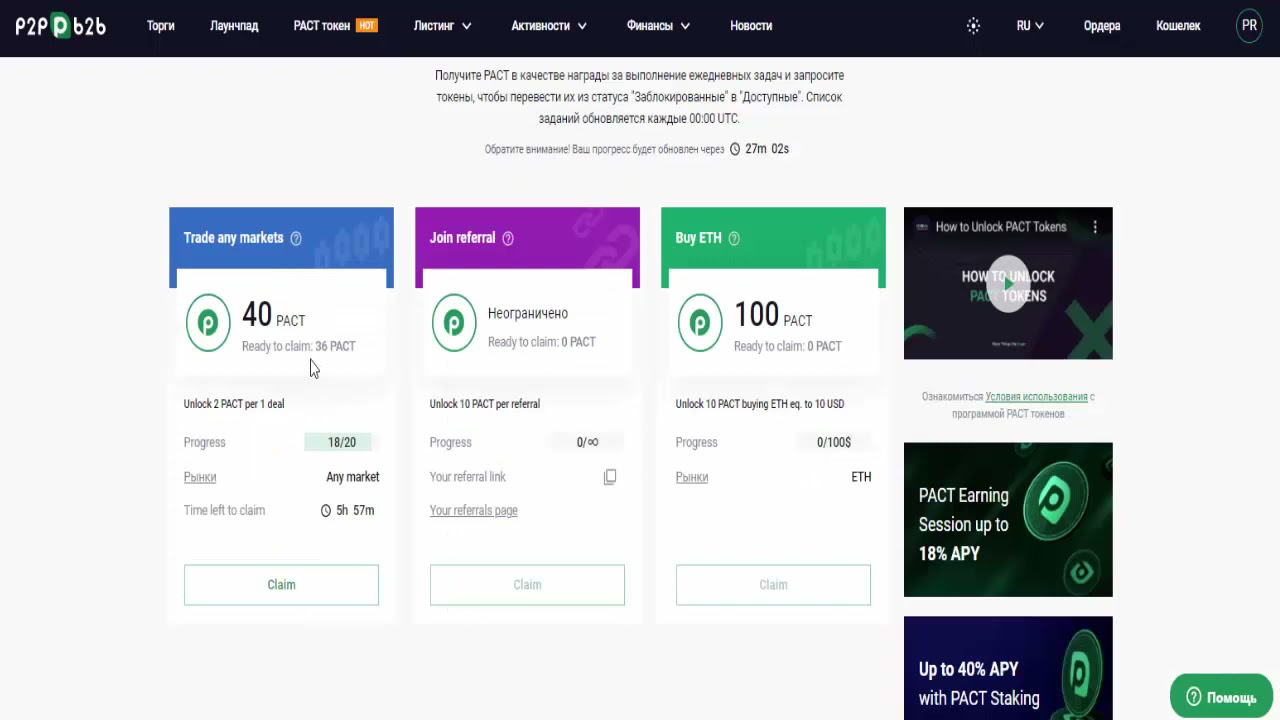1280x720 pixels.
Task: Open the video three-dot options menu
Action: 1095,227
